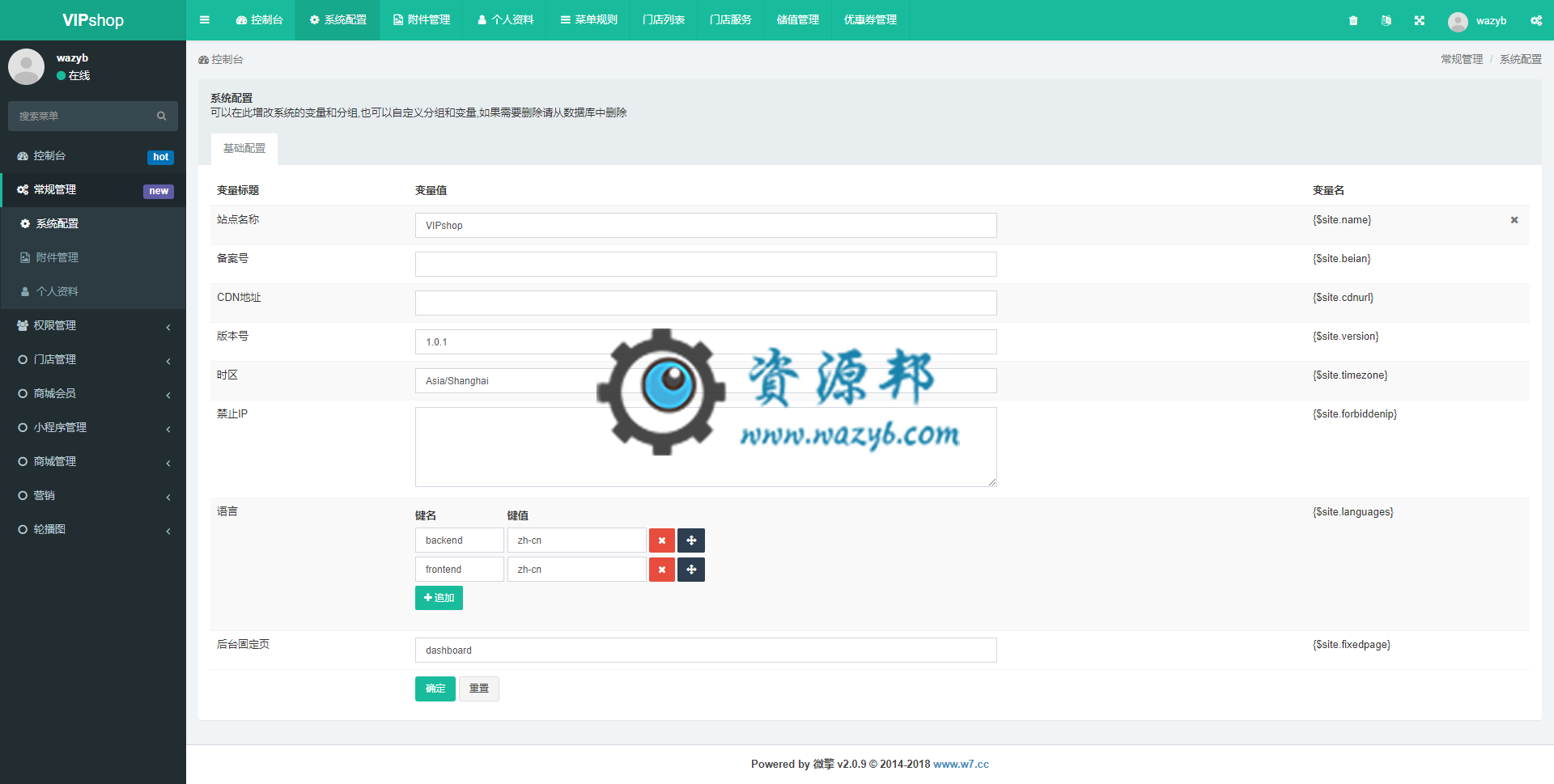Focus frontend key name field
The image size is (1554, 784).
click(460, 570)
